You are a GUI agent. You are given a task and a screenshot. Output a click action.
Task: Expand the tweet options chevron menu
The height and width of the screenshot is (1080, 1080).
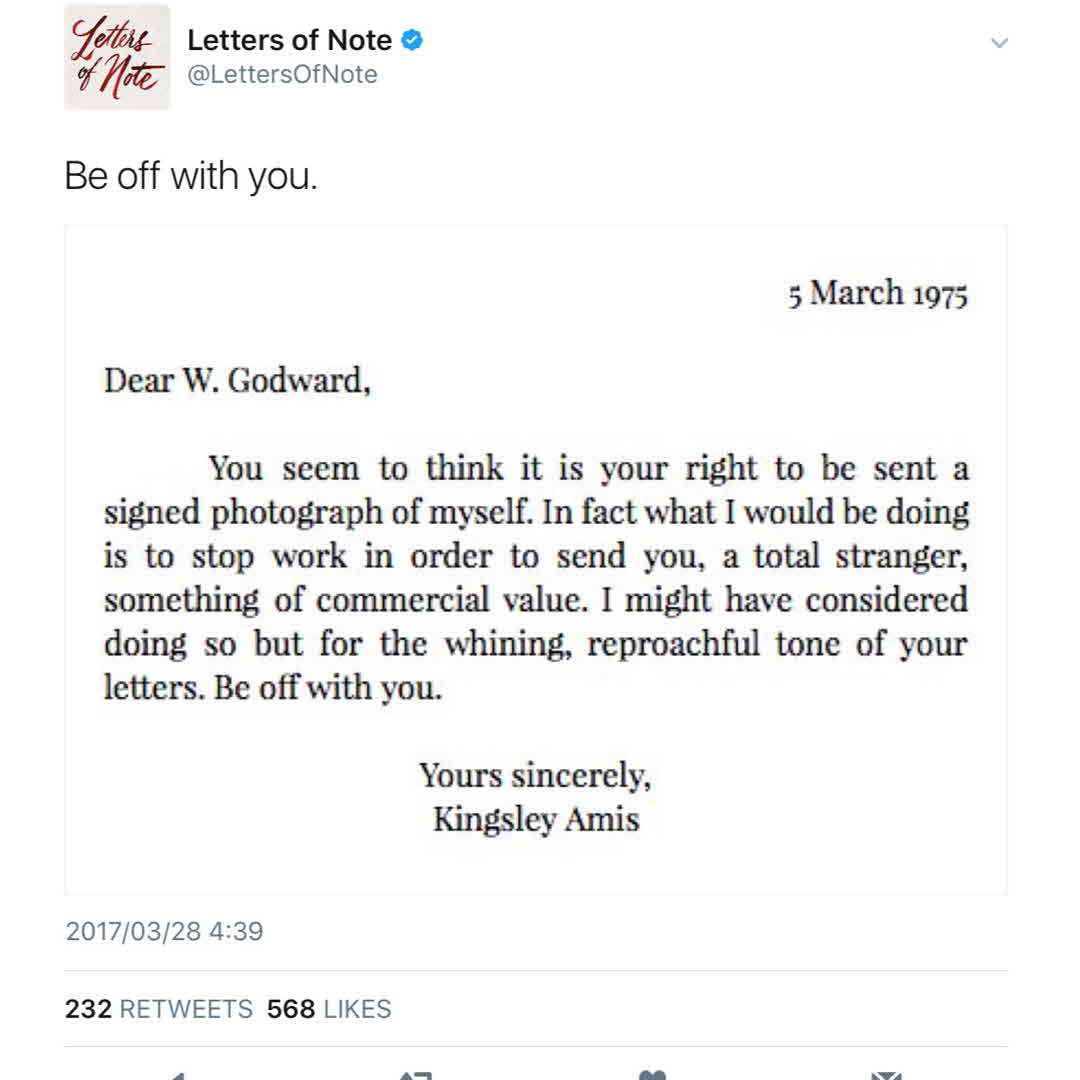[998, 43]
